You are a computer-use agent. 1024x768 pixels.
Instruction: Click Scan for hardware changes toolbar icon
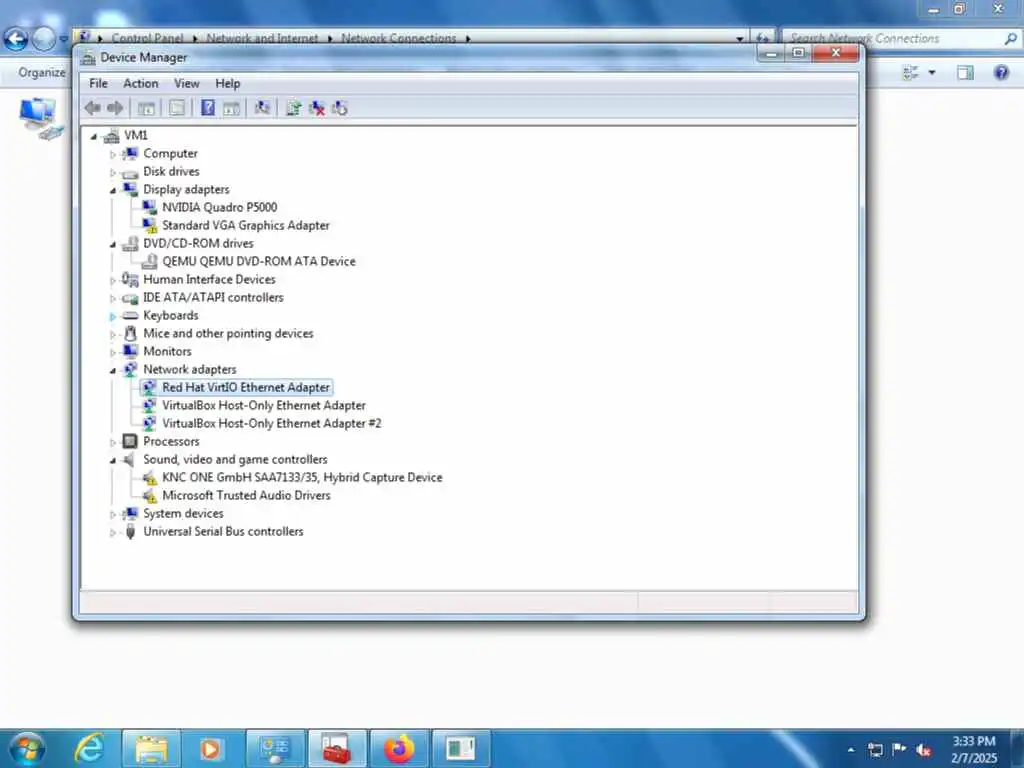[262, 108]
